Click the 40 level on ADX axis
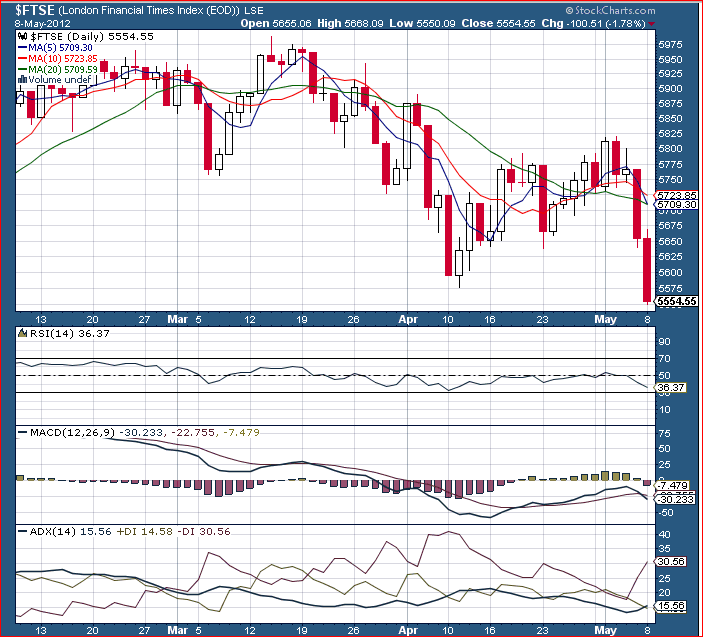Screen dimensions: 703x637 (664, 534)
